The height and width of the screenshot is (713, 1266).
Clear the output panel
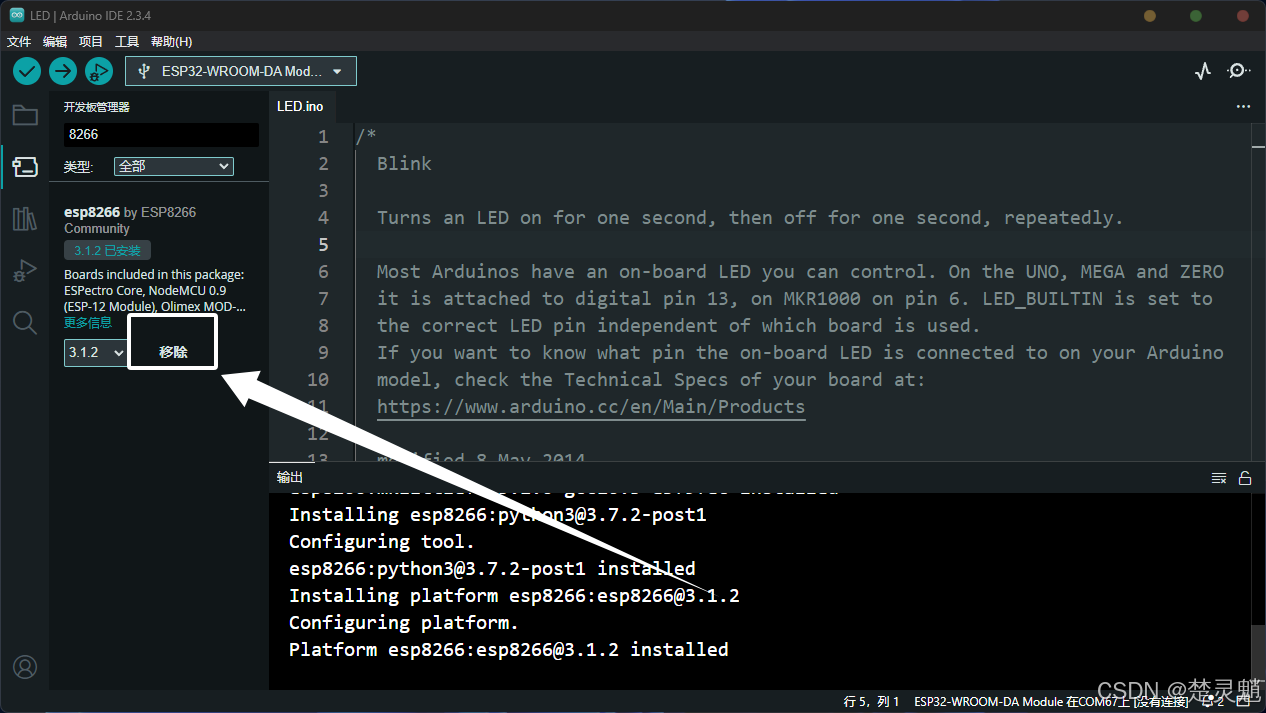(x=1219, y=478)
